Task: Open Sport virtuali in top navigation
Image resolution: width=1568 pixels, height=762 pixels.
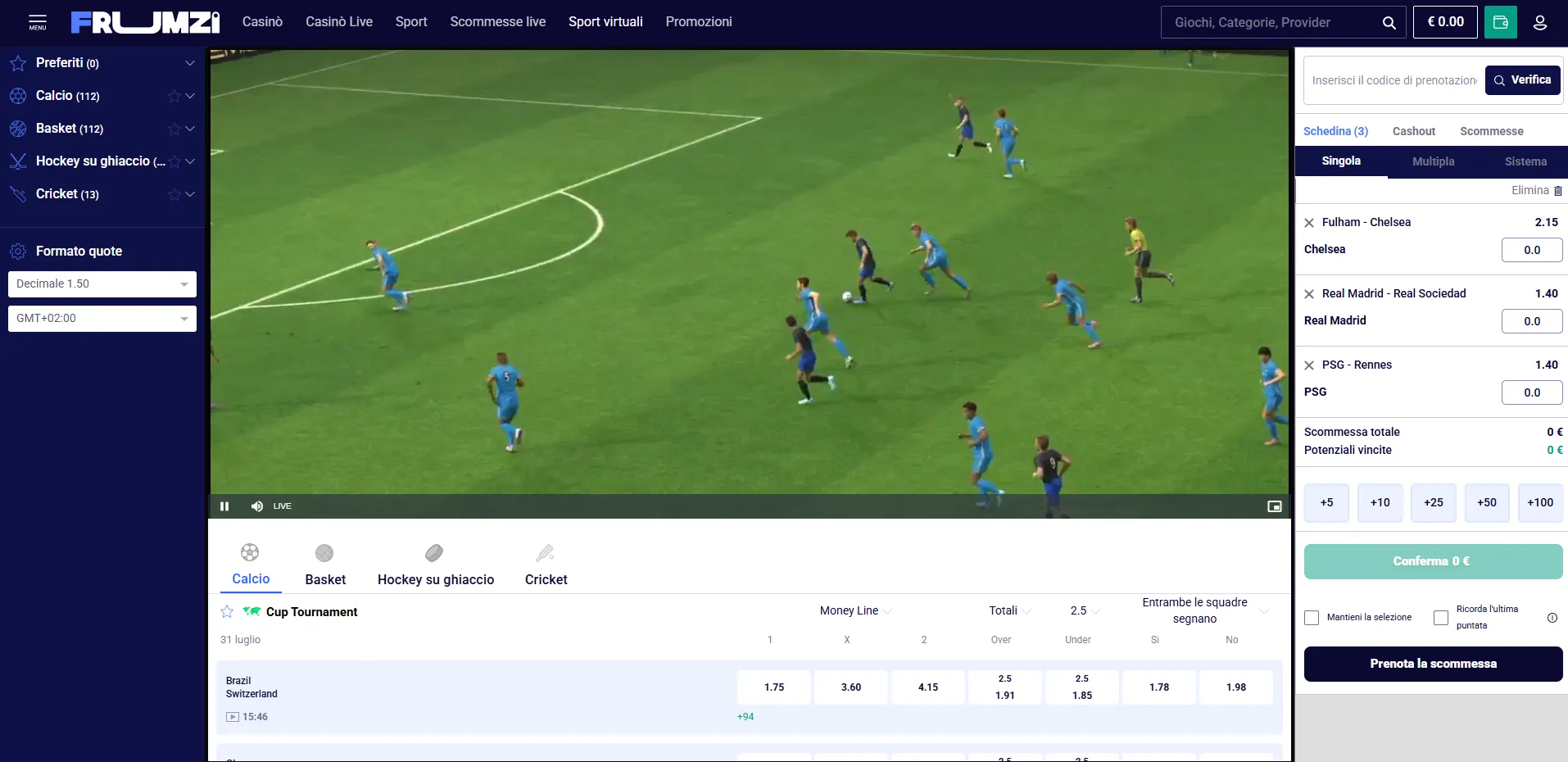Action: [605, 22]
